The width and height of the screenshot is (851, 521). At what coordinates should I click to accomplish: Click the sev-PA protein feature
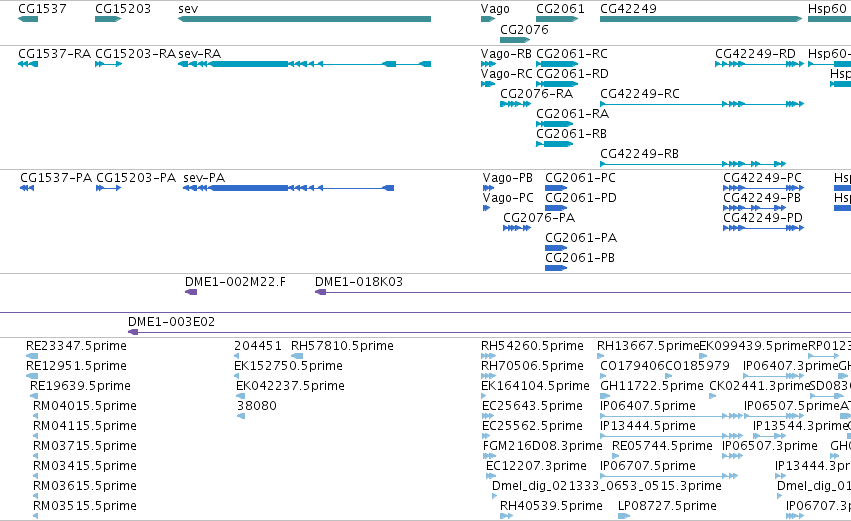coord(288,188)
